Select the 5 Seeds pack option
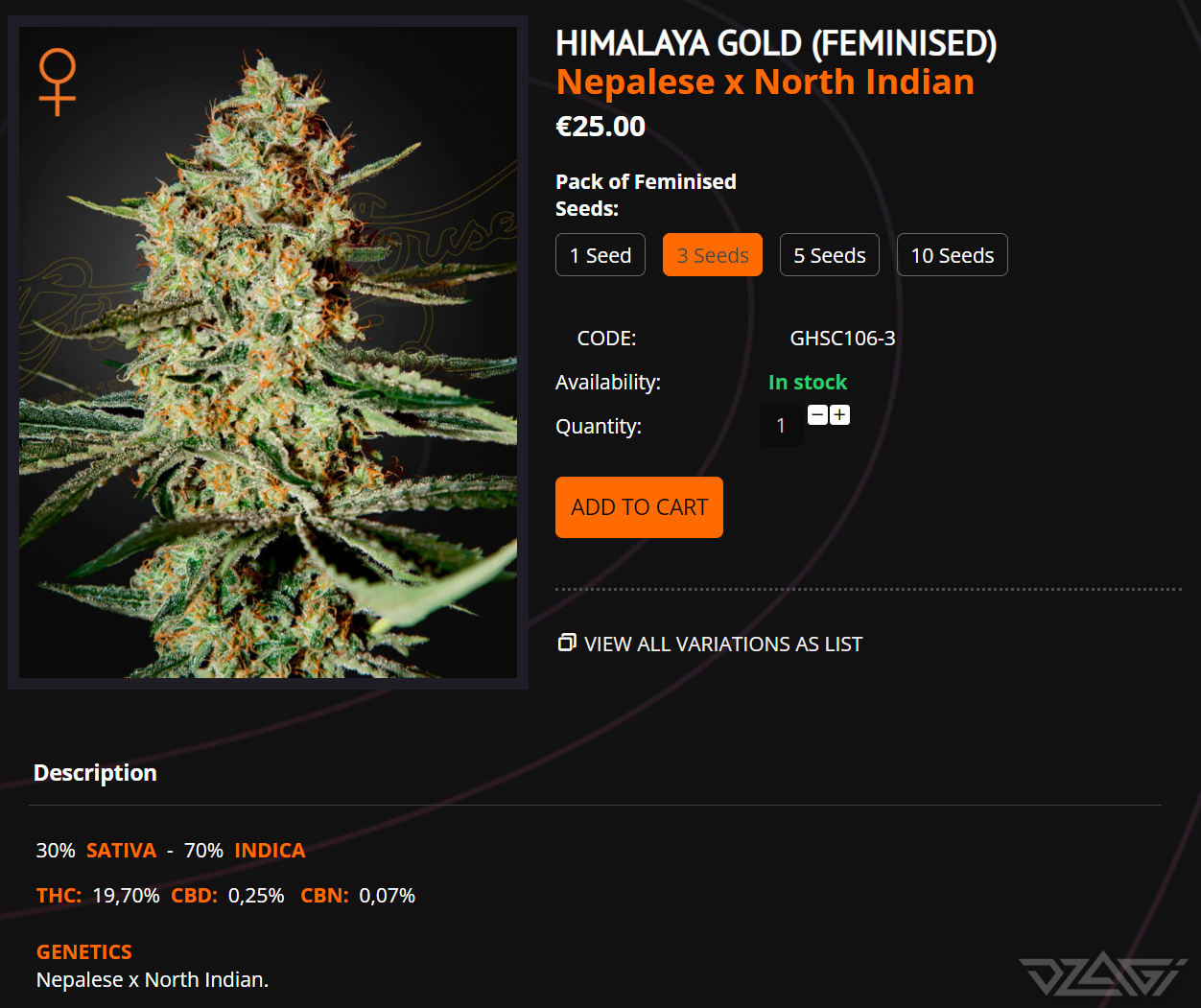1201x1008 pixels. pos(830,255)
